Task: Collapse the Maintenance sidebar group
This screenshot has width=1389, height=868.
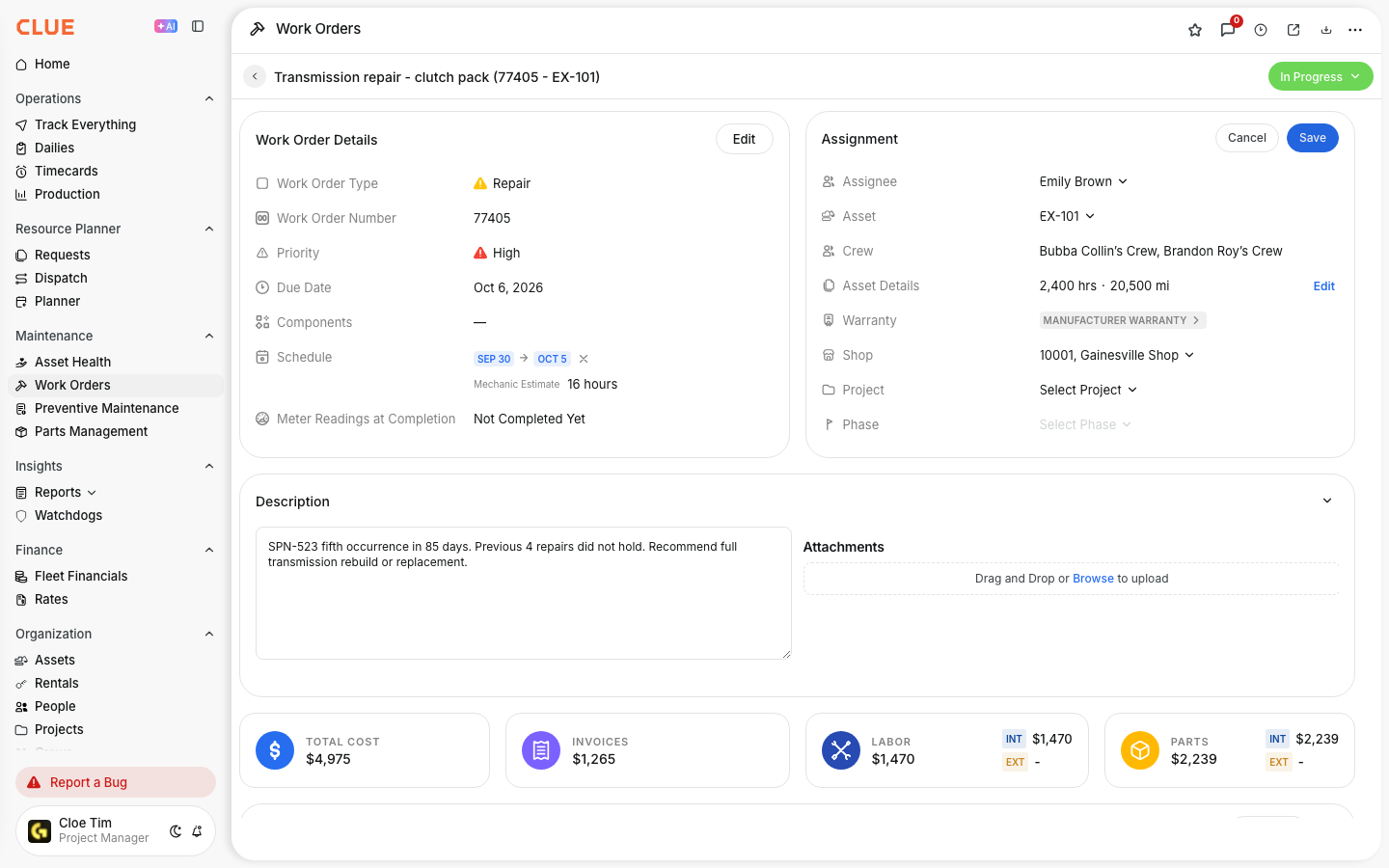Action: point(209,336)
